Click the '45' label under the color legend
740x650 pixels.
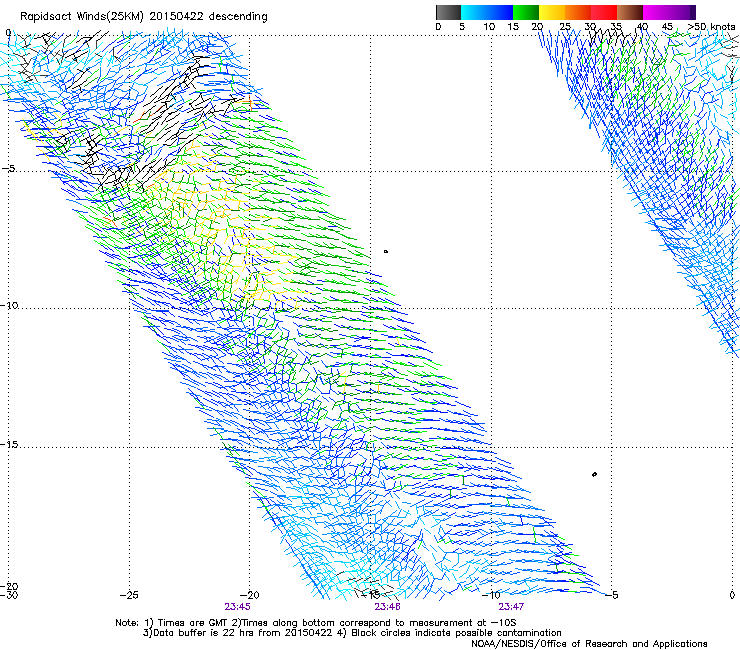point(667,27)
